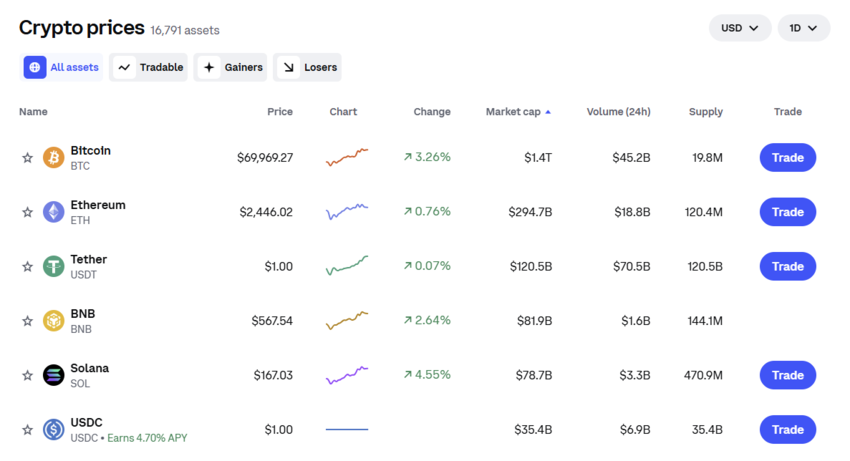Click the Bitcoin coin logo icon
850x461 pixels.
(x=54, y=158)
